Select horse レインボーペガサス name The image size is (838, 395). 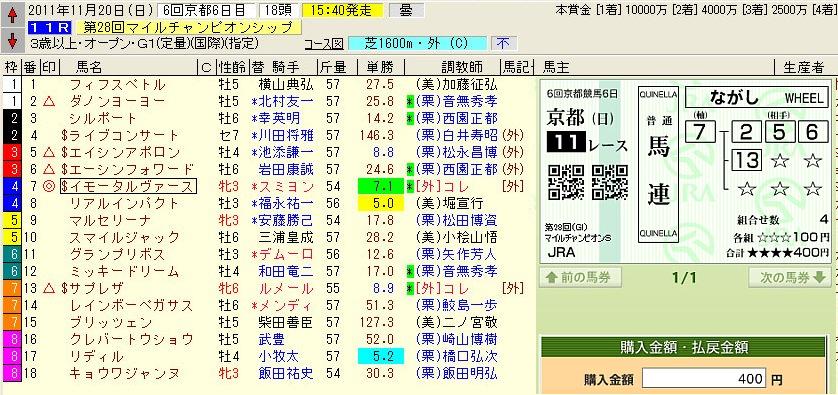[131, 305]
